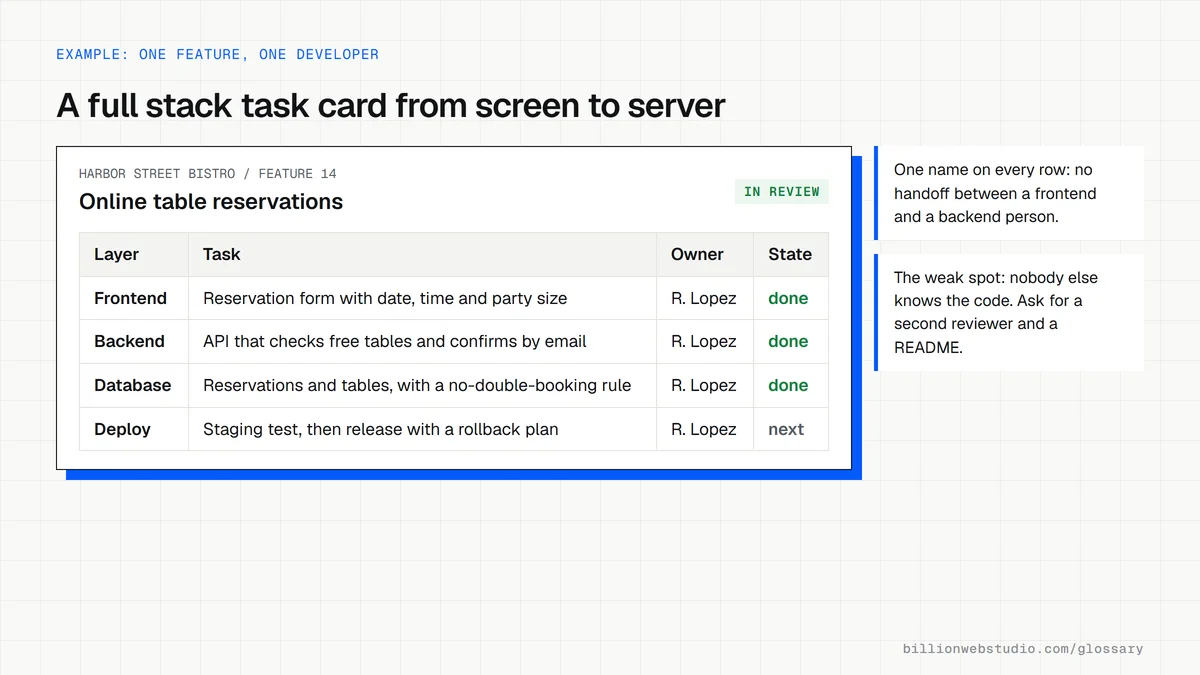Select the 'Online table reservations' card title

(x=211, y=202)
